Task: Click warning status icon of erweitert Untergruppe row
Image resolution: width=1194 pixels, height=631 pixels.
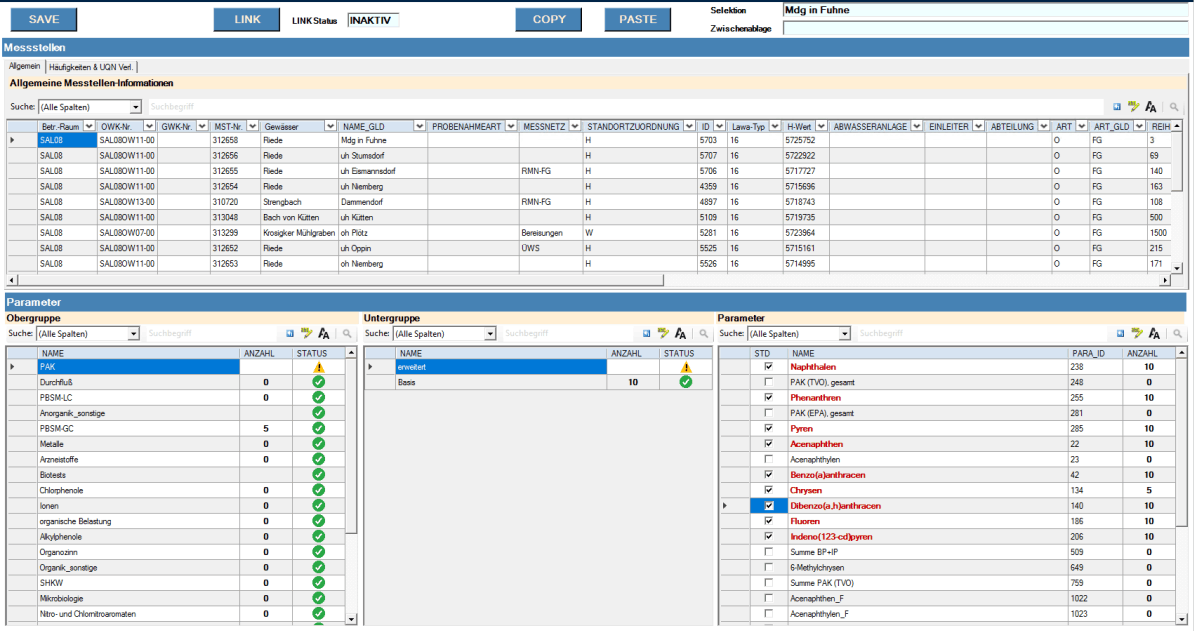Action: pos(686,368)
